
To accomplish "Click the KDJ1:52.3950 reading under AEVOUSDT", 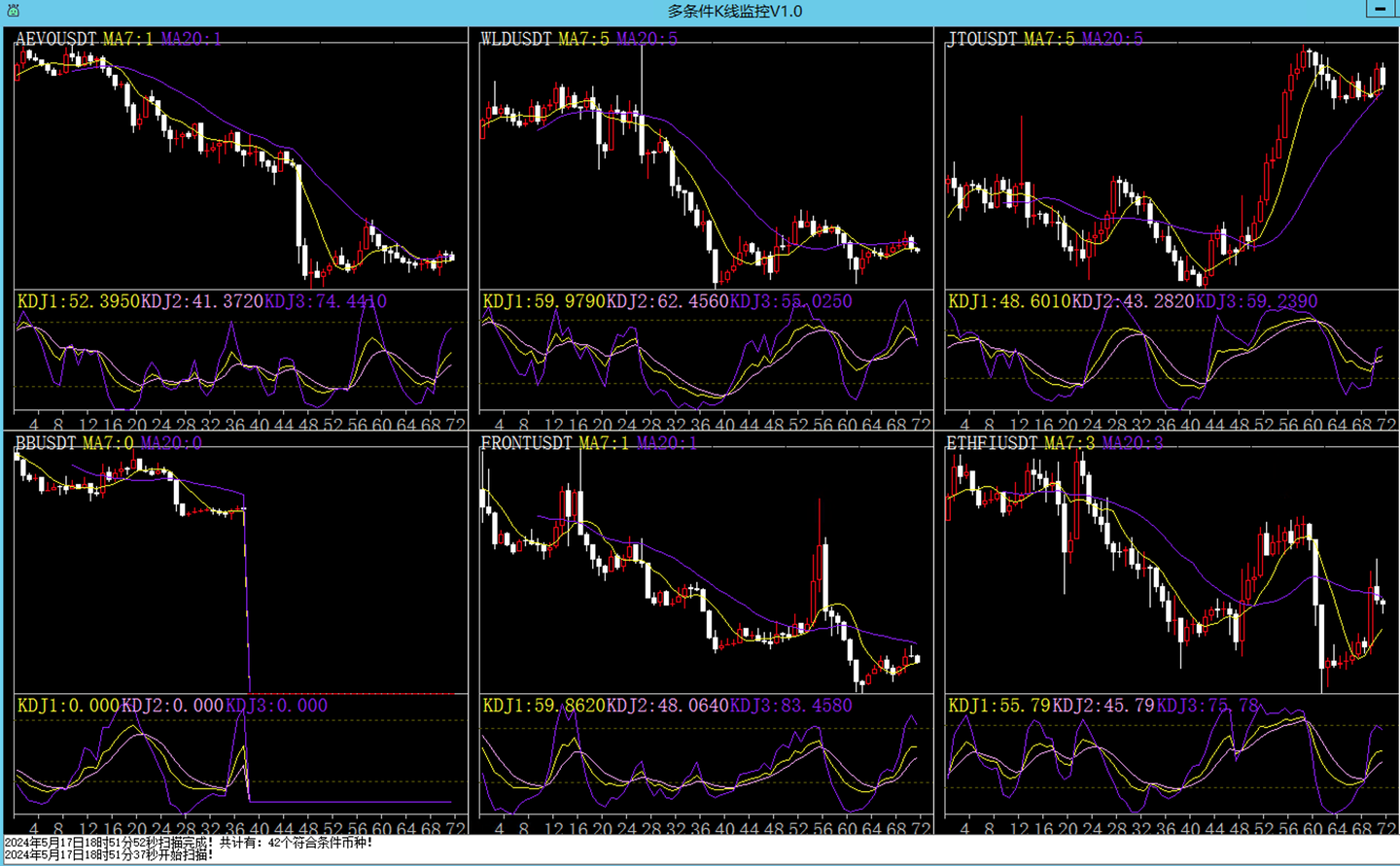I will pyautogui.click(x=79, y=301).
